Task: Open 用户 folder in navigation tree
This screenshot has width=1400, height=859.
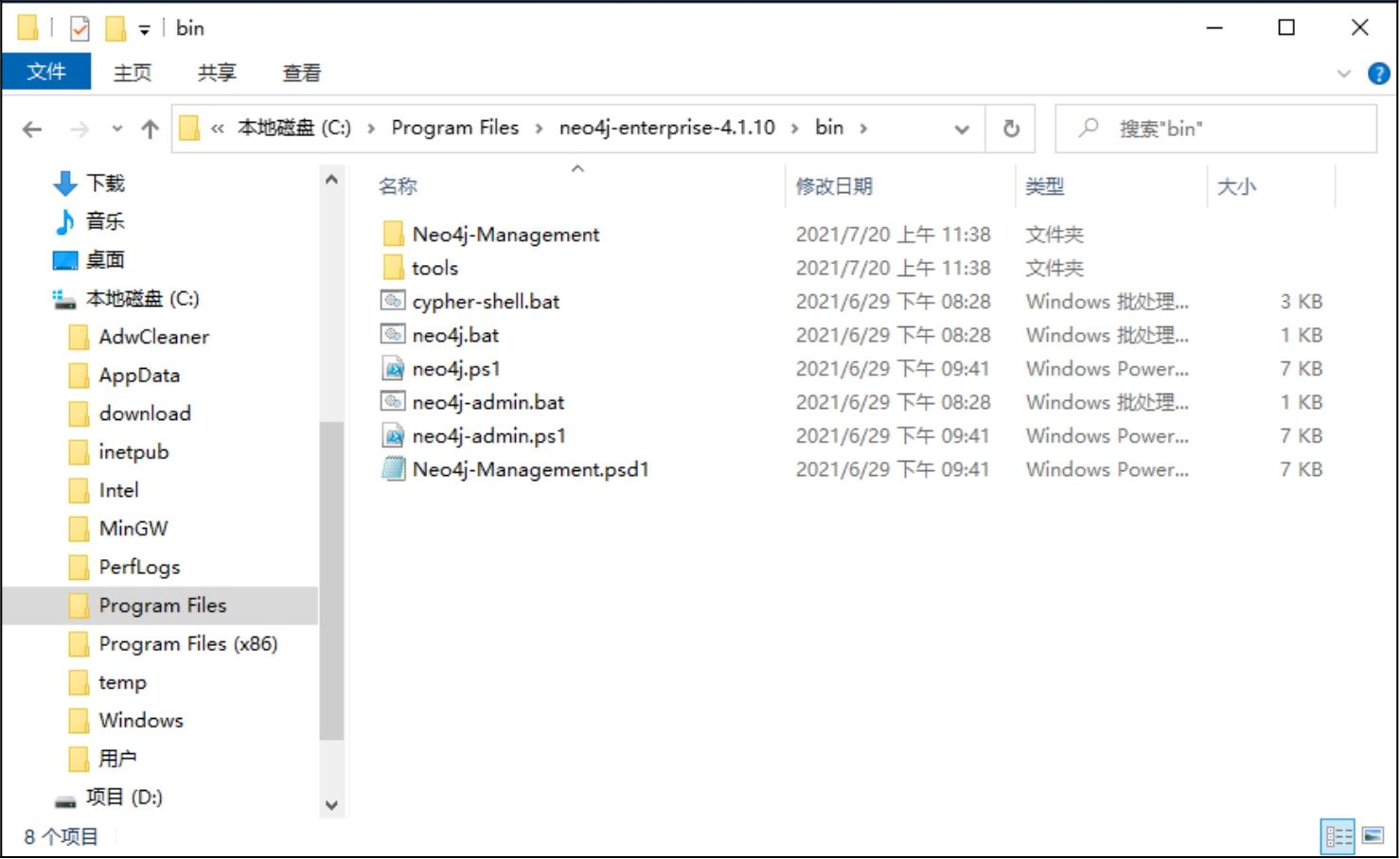Action: (x=117, y=759)
